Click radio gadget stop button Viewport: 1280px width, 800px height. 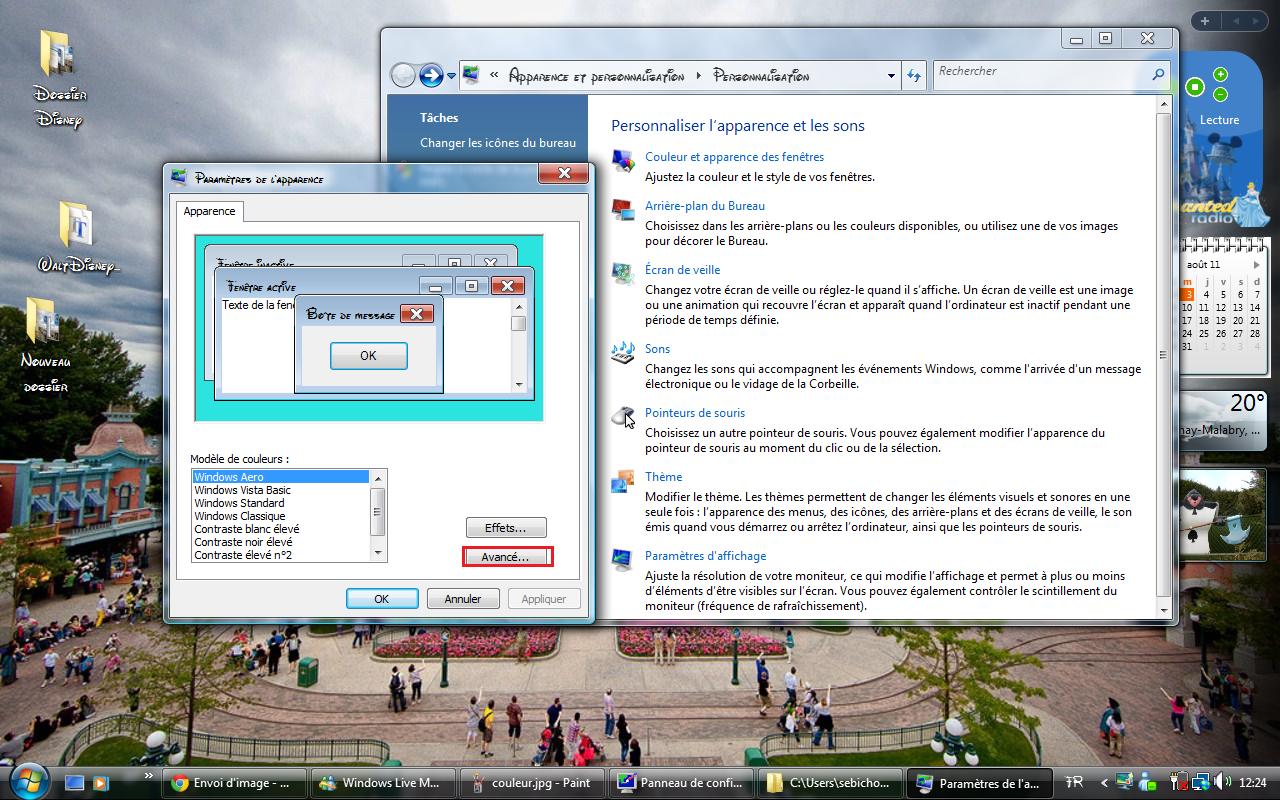point(1194,87)
